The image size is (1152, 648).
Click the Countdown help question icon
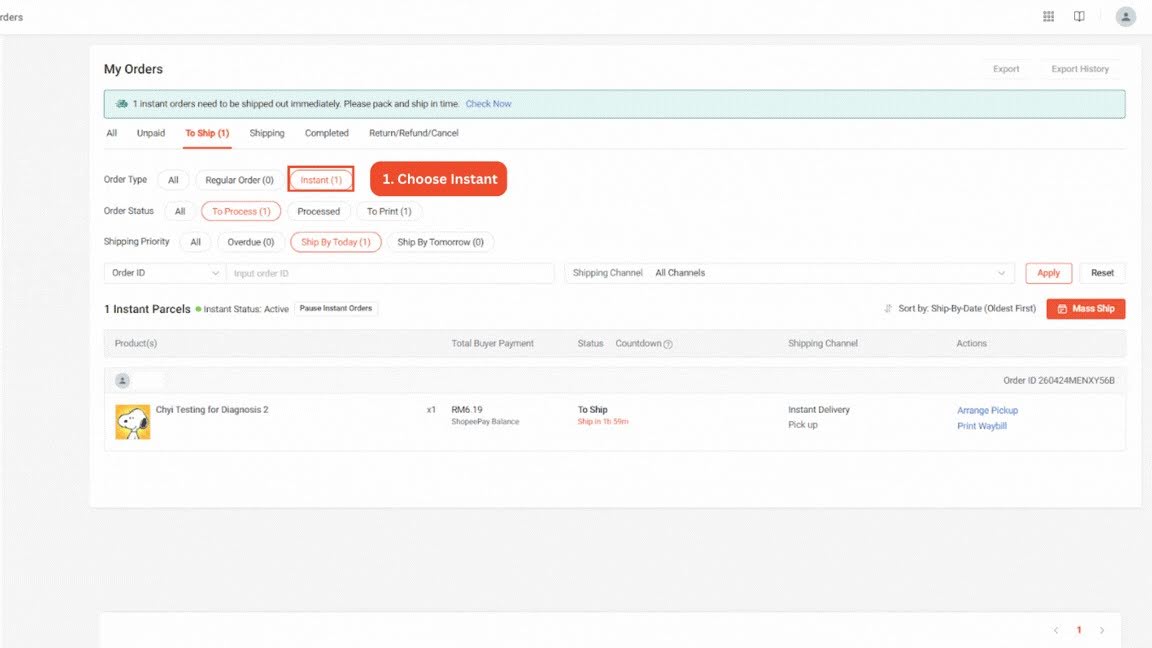[x=668, y=344]
